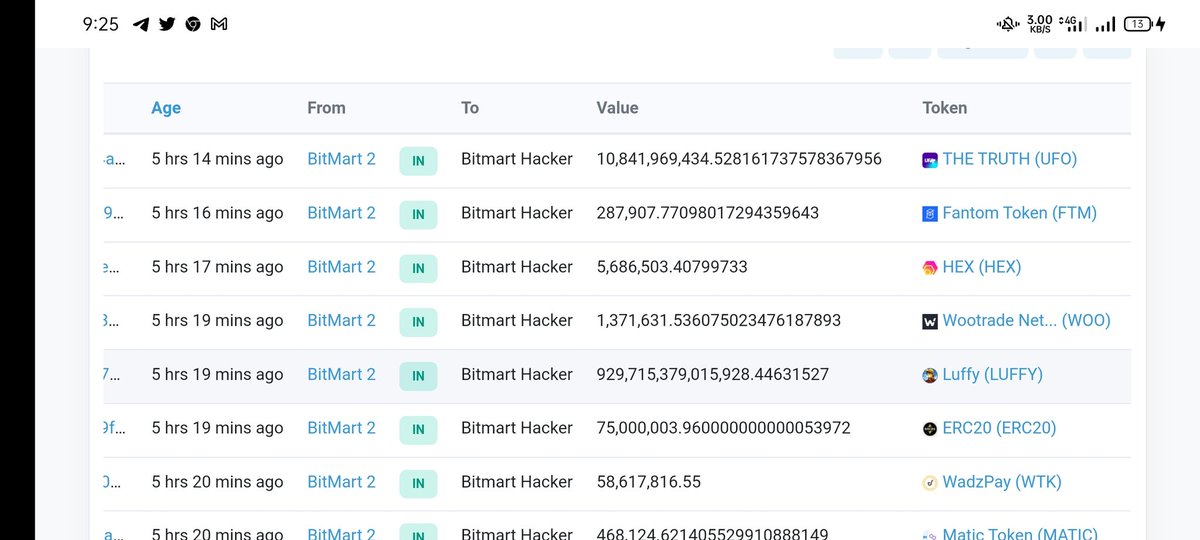Click the Value column header

pyautogui.click(x=617, y=108)
